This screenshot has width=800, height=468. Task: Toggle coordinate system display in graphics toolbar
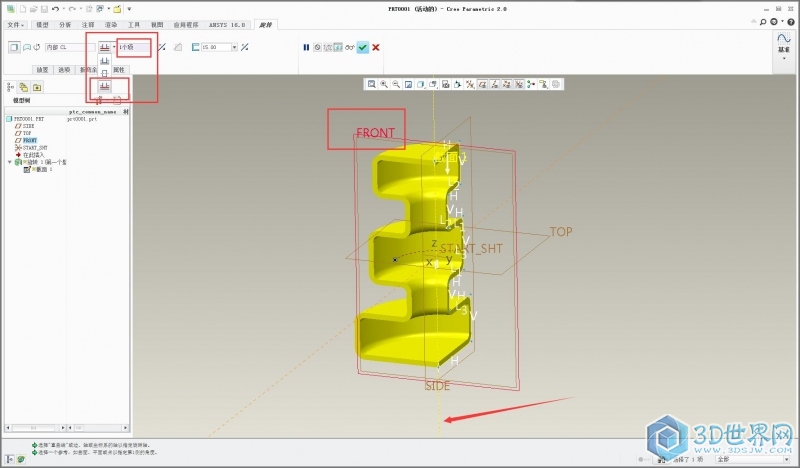[x=519, y=84]
